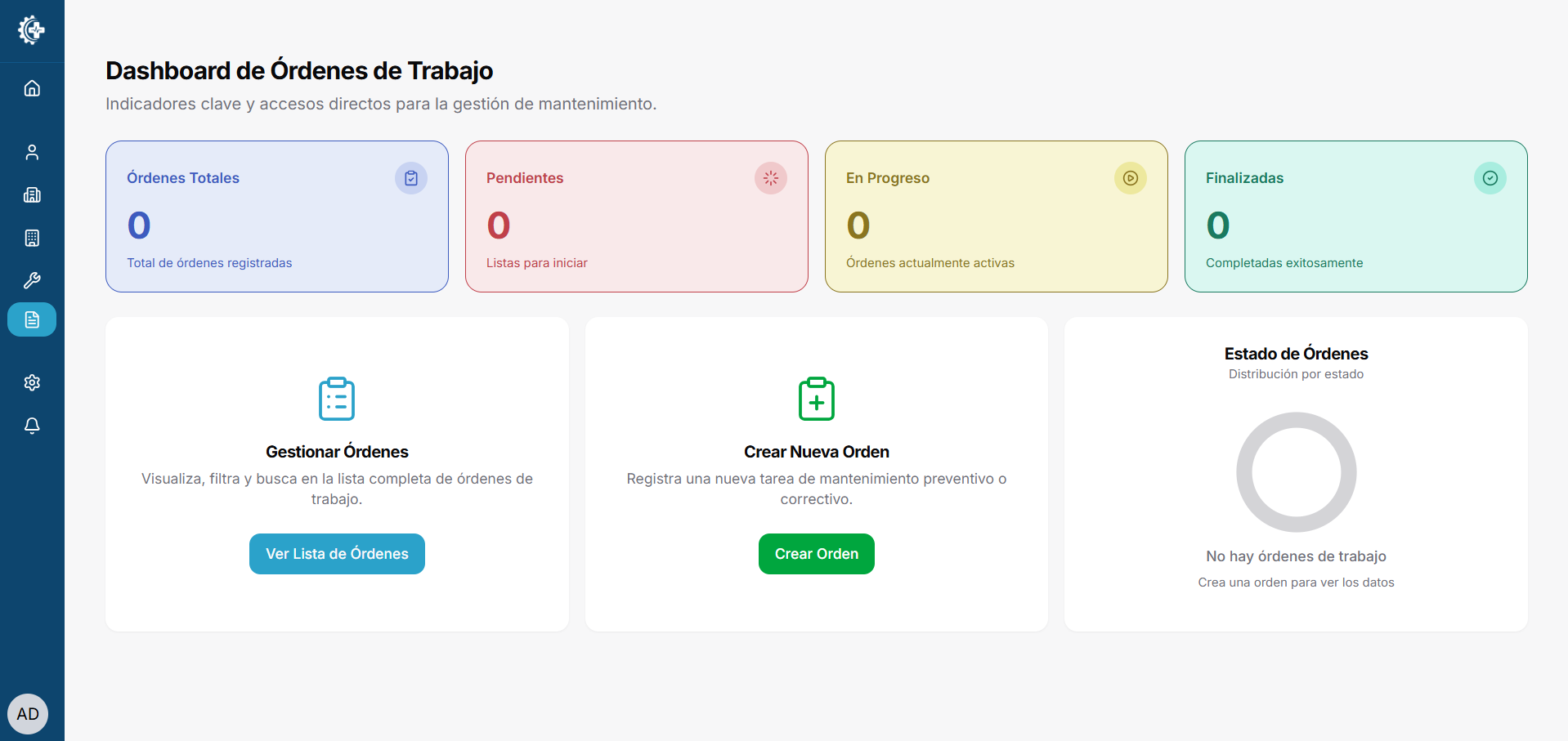Open the wrench maintenance sidebar icon
1568x741 pixels.
click(32, 280)
